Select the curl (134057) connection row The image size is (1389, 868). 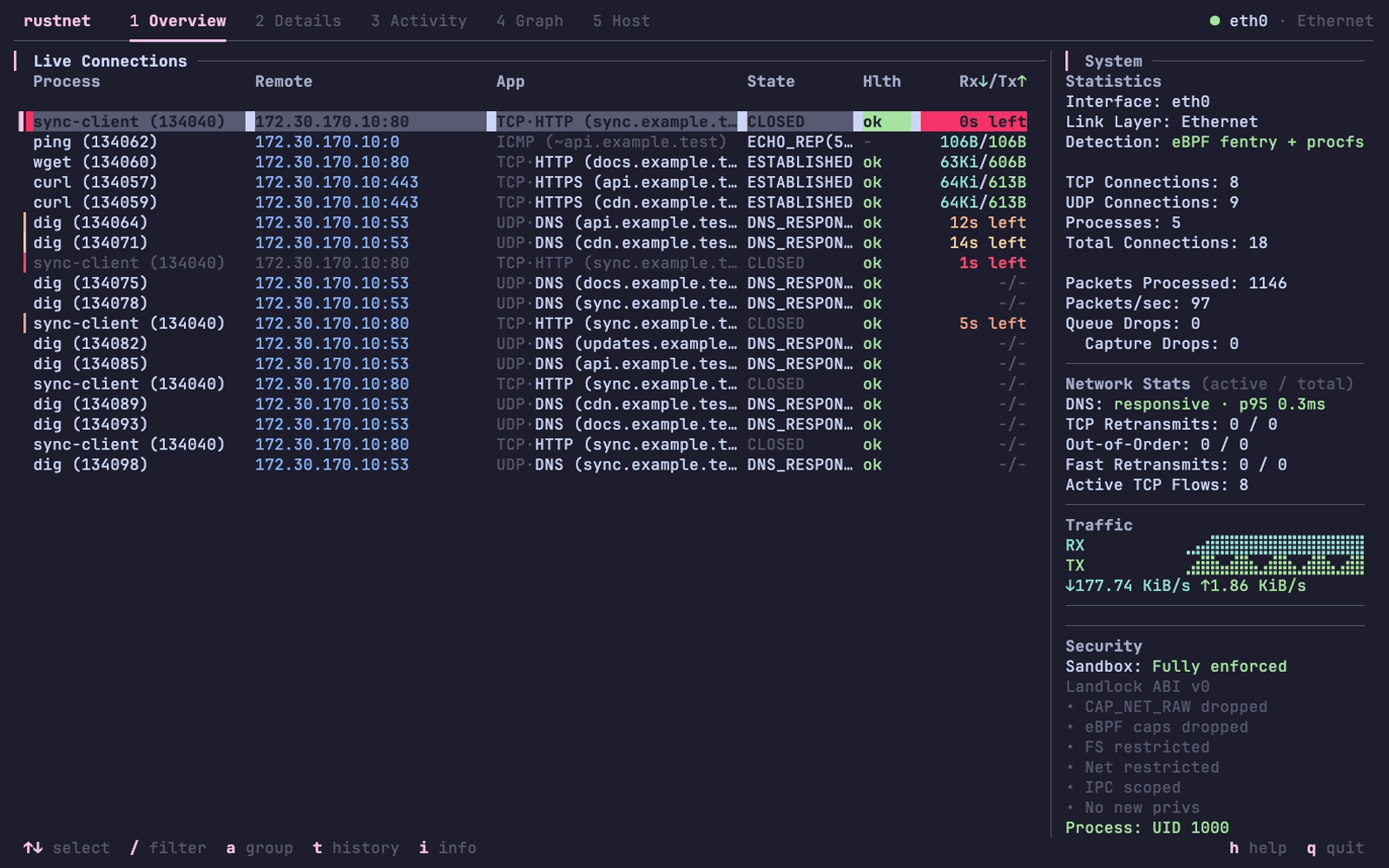[524, 182]
